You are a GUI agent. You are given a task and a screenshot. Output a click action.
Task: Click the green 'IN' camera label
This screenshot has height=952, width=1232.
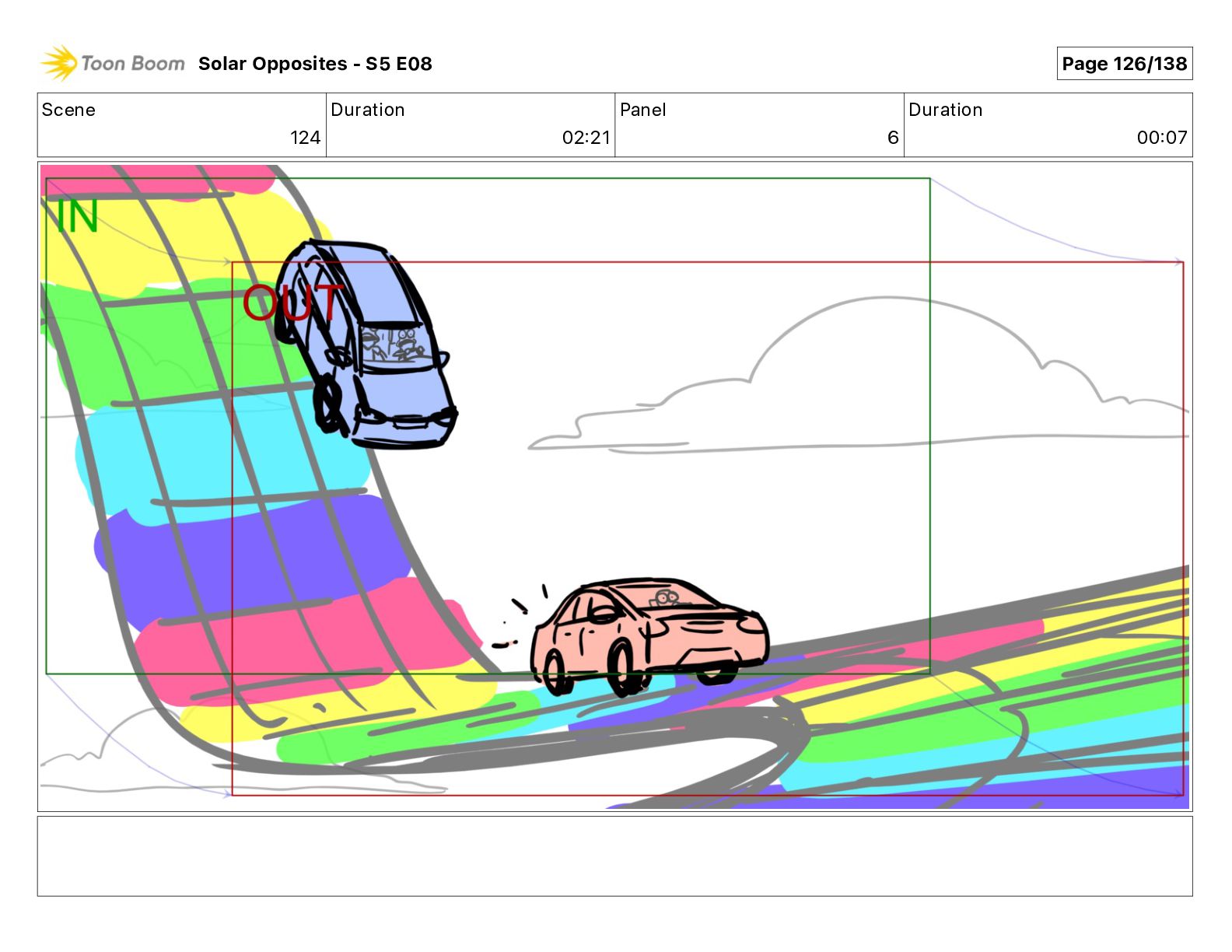77,216
